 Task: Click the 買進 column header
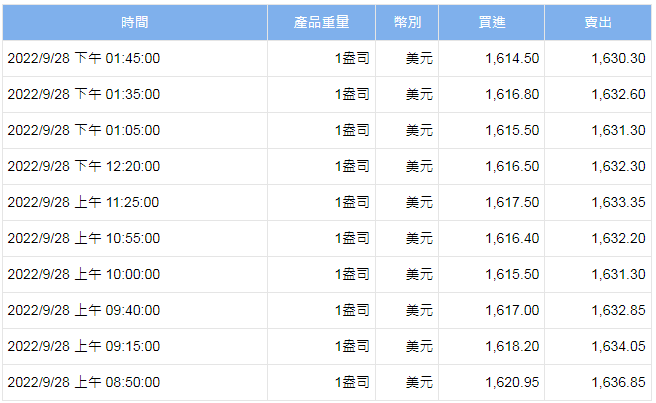click(x=491, y=22)
